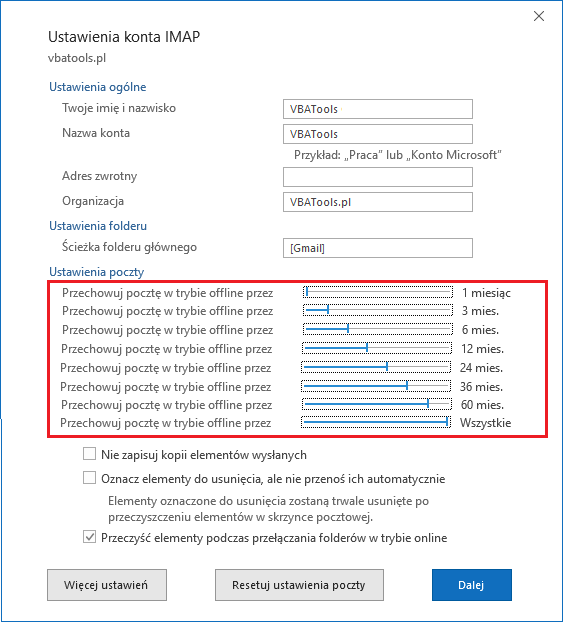Open 'Więcej ustawień' button
Image resolution: width=563 pixels, height=622 pixels.
(x=107, y=585)
